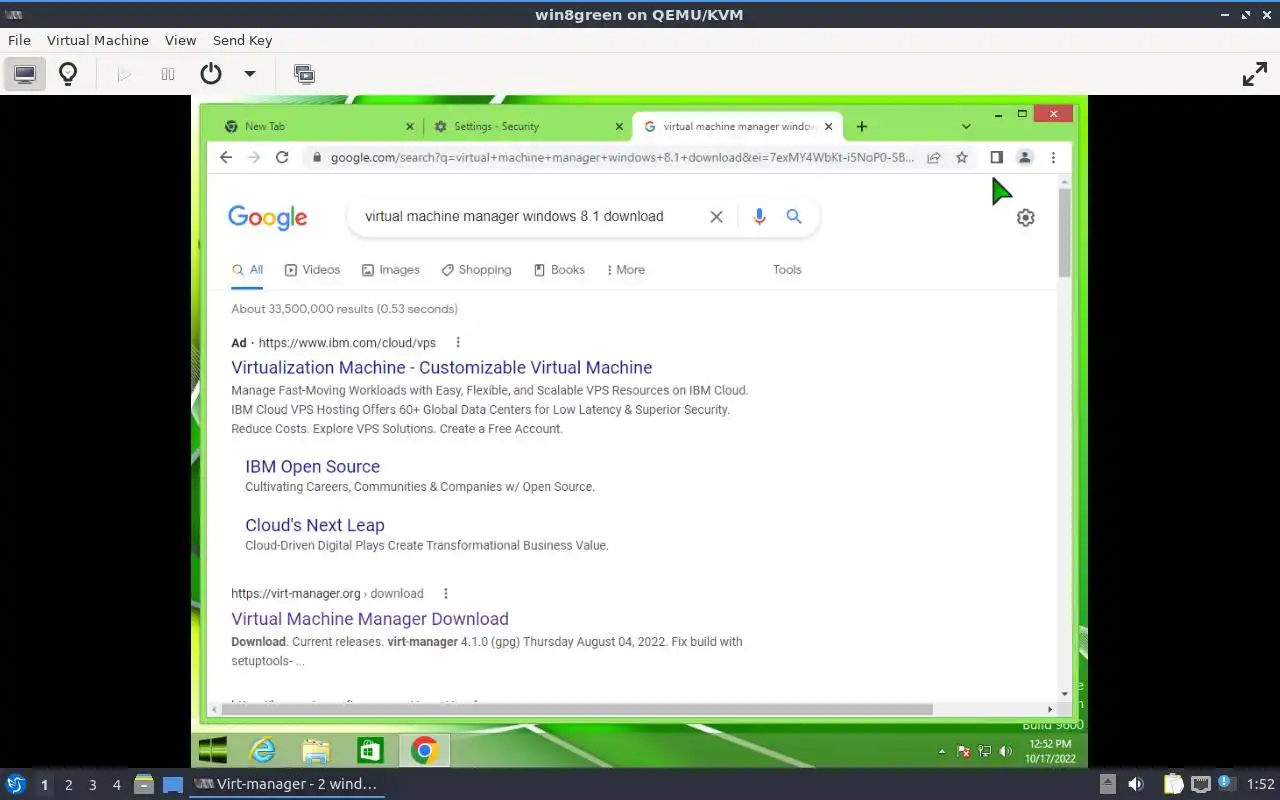
Task: Select the Books results tab
Action: pos(559,270)
